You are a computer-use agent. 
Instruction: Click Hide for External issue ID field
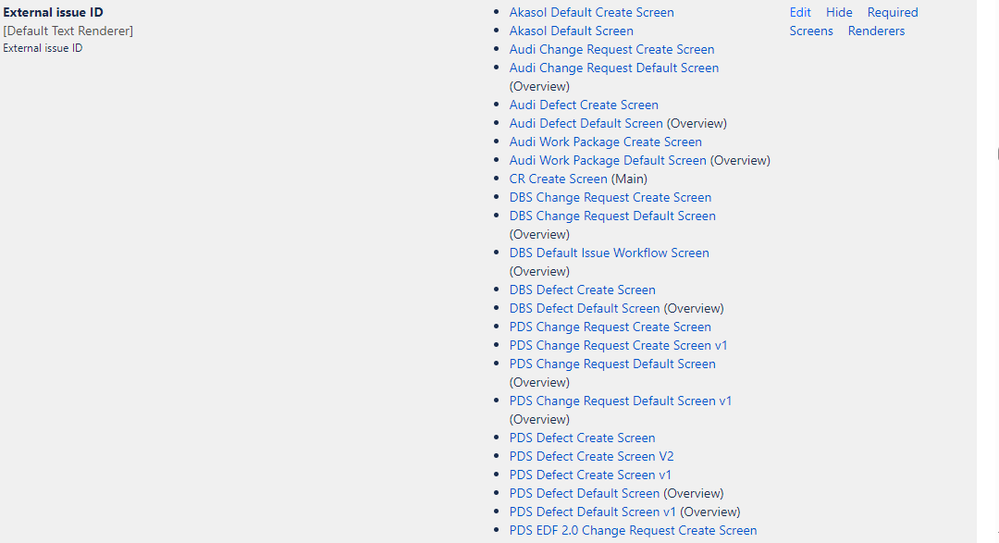click(839, 12)
